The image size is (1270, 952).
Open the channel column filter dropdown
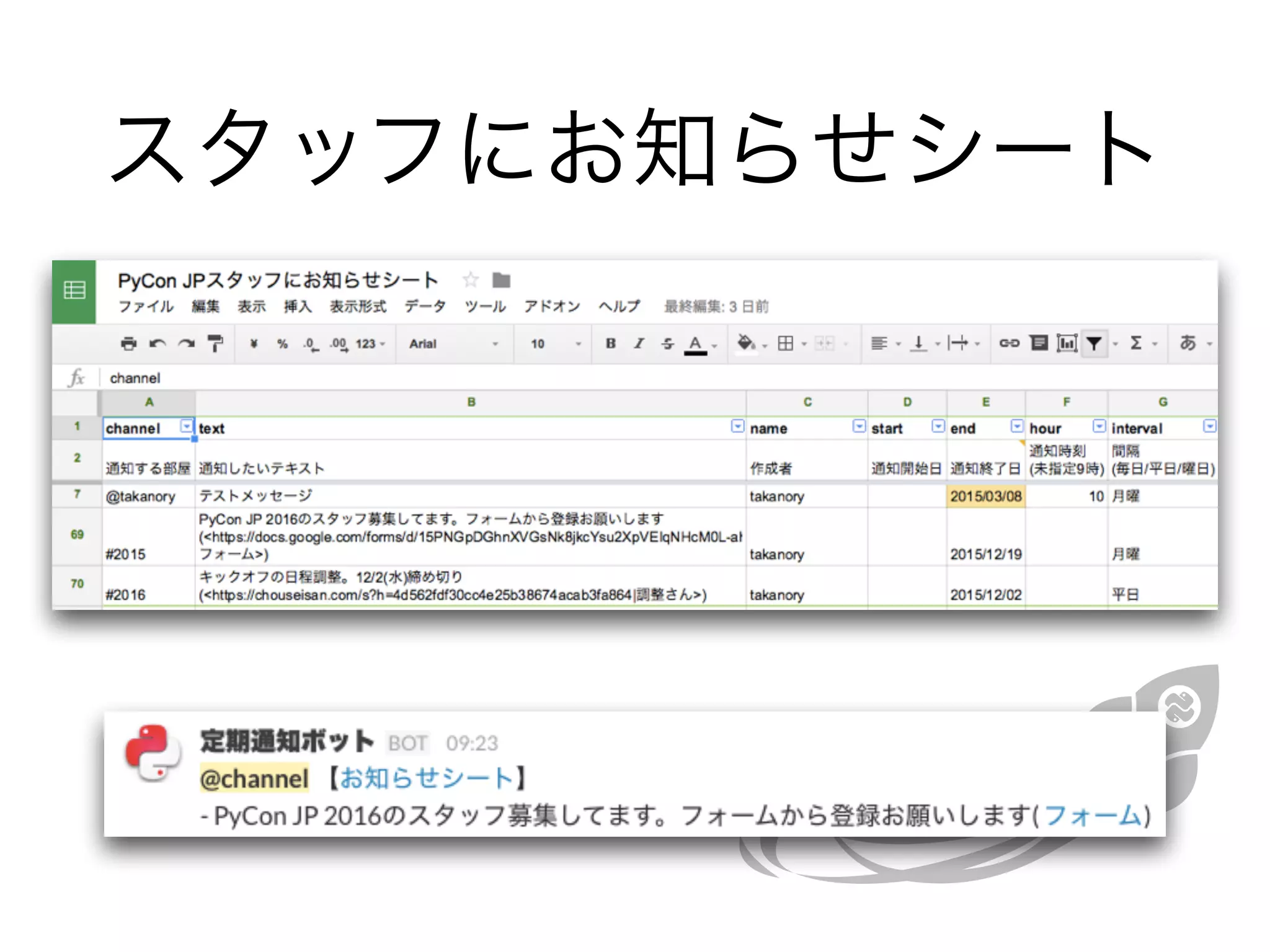[x=186, y=426]
